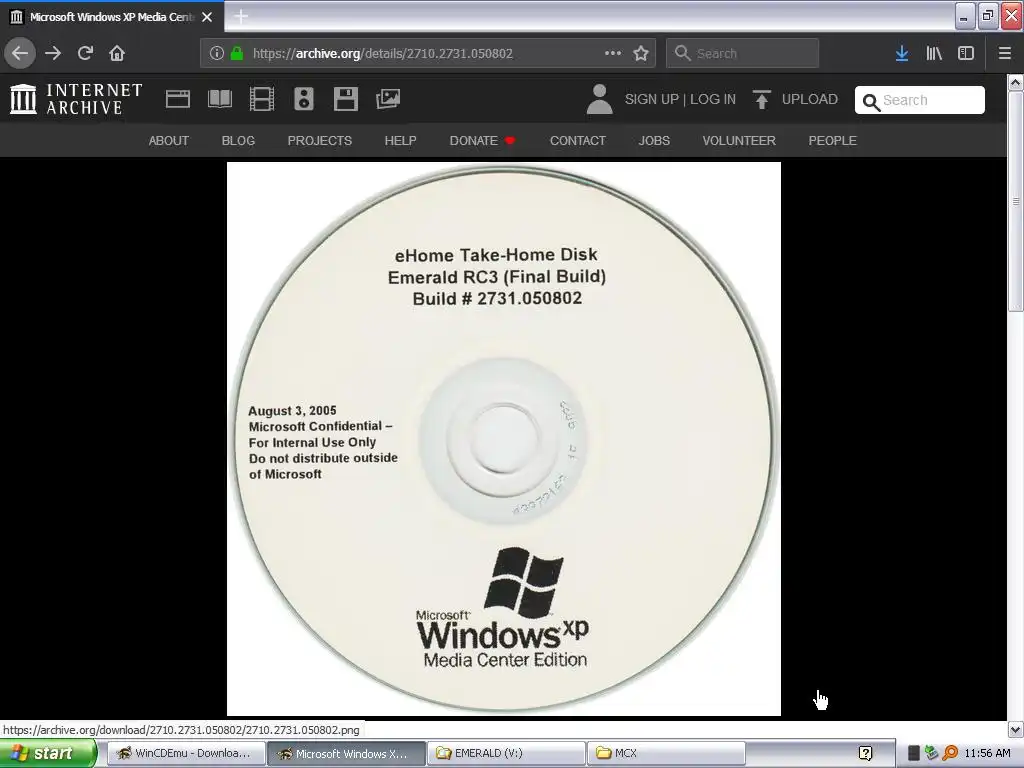Open the Library bookshelf icon
This screenshot has height=768, width=1024.
point(934,53)
